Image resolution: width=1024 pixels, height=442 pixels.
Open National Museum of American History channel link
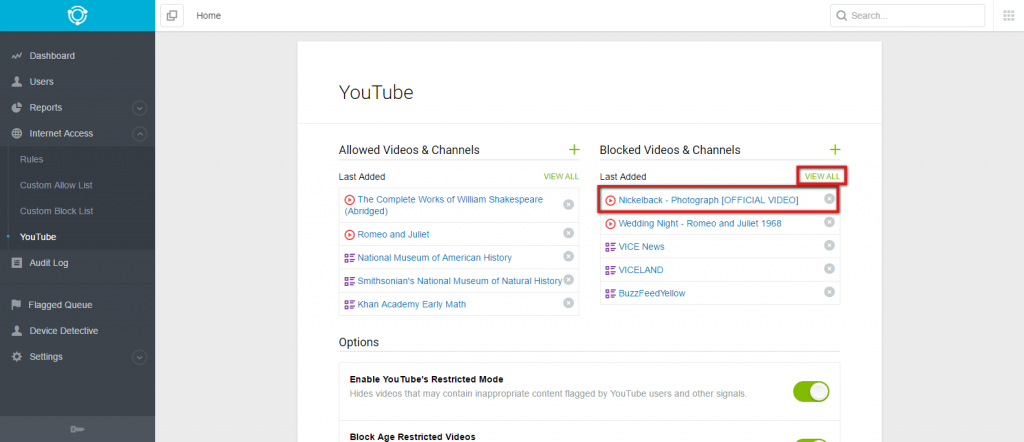coord(434,257)
